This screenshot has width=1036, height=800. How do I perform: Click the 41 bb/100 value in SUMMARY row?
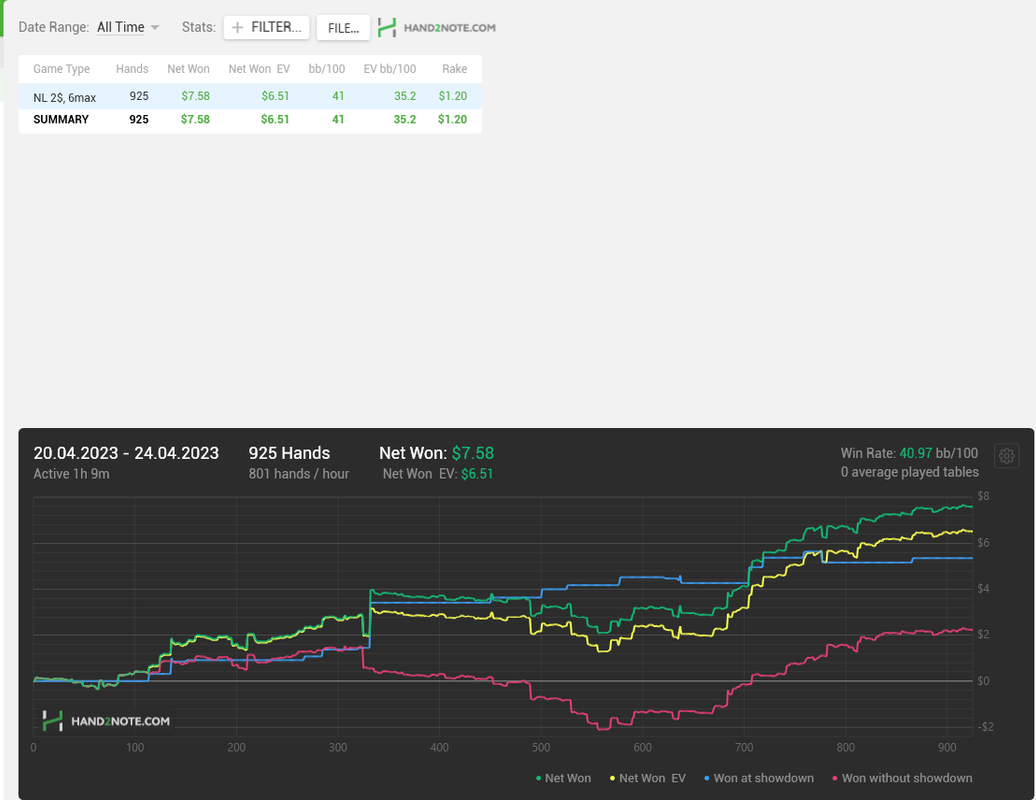tap(338, 120)
